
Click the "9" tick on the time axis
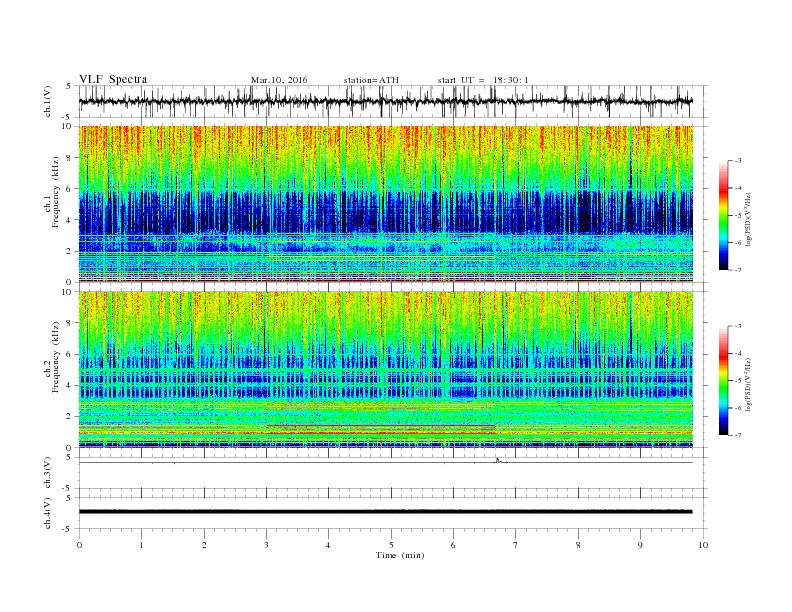[x=640, y=545]
